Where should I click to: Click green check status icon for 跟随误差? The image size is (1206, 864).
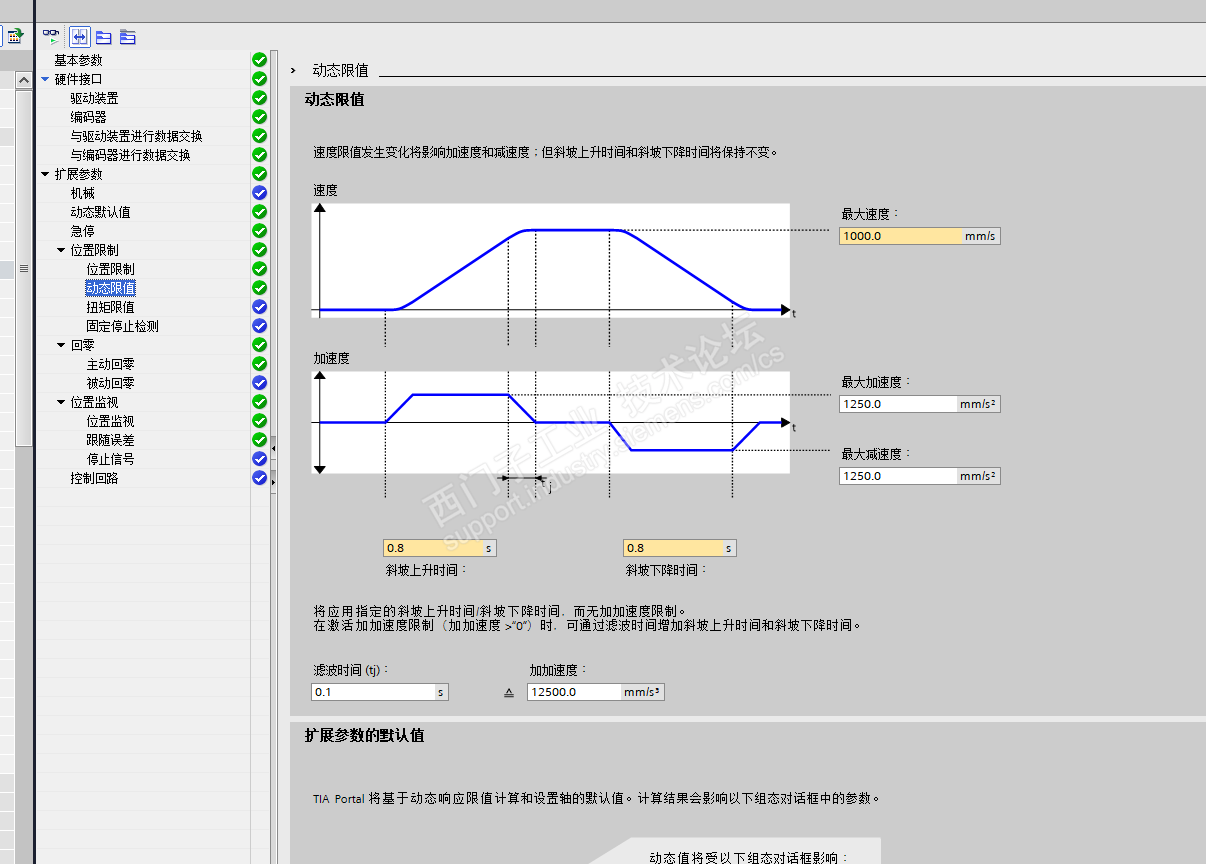pyautogui.click(x=259, y=440)
